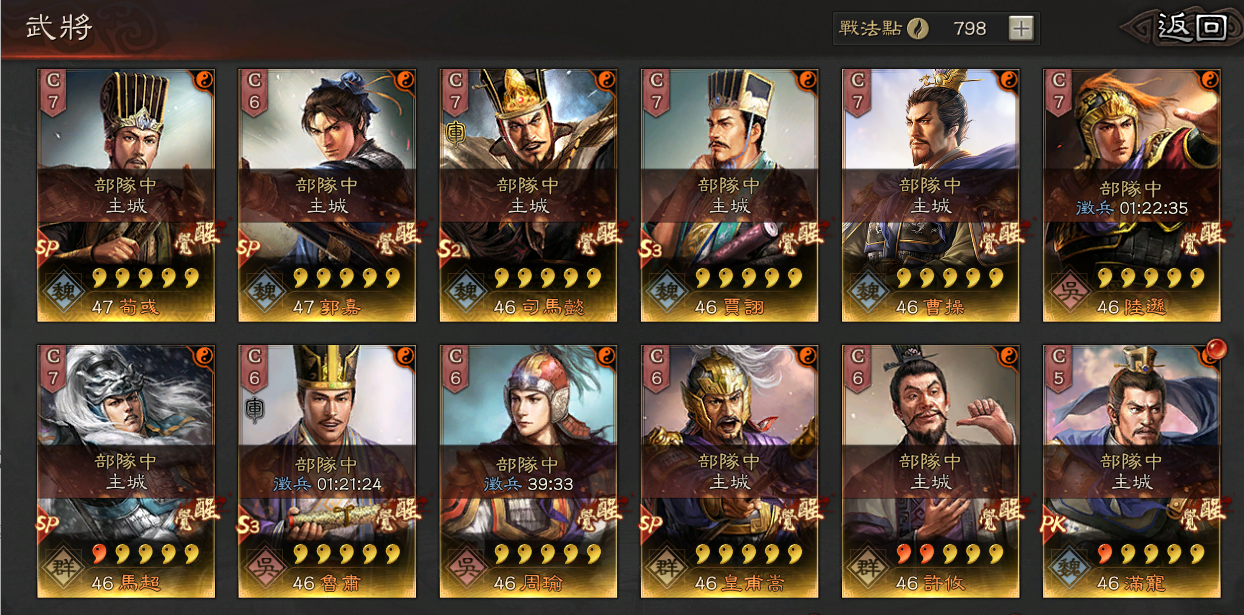This screenshot has width=1244, height=615.
Task: Click the 返回 back button
Action: (x=1187, y=27)
